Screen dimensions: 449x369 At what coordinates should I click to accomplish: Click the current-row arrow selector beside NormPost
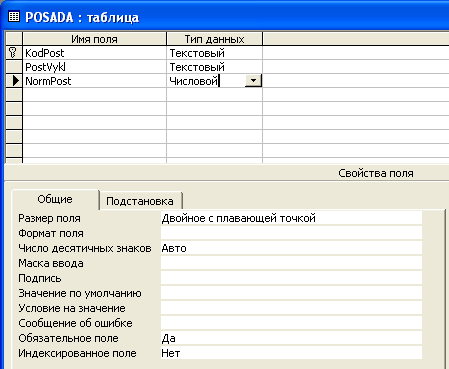click(x=14, y=81)
